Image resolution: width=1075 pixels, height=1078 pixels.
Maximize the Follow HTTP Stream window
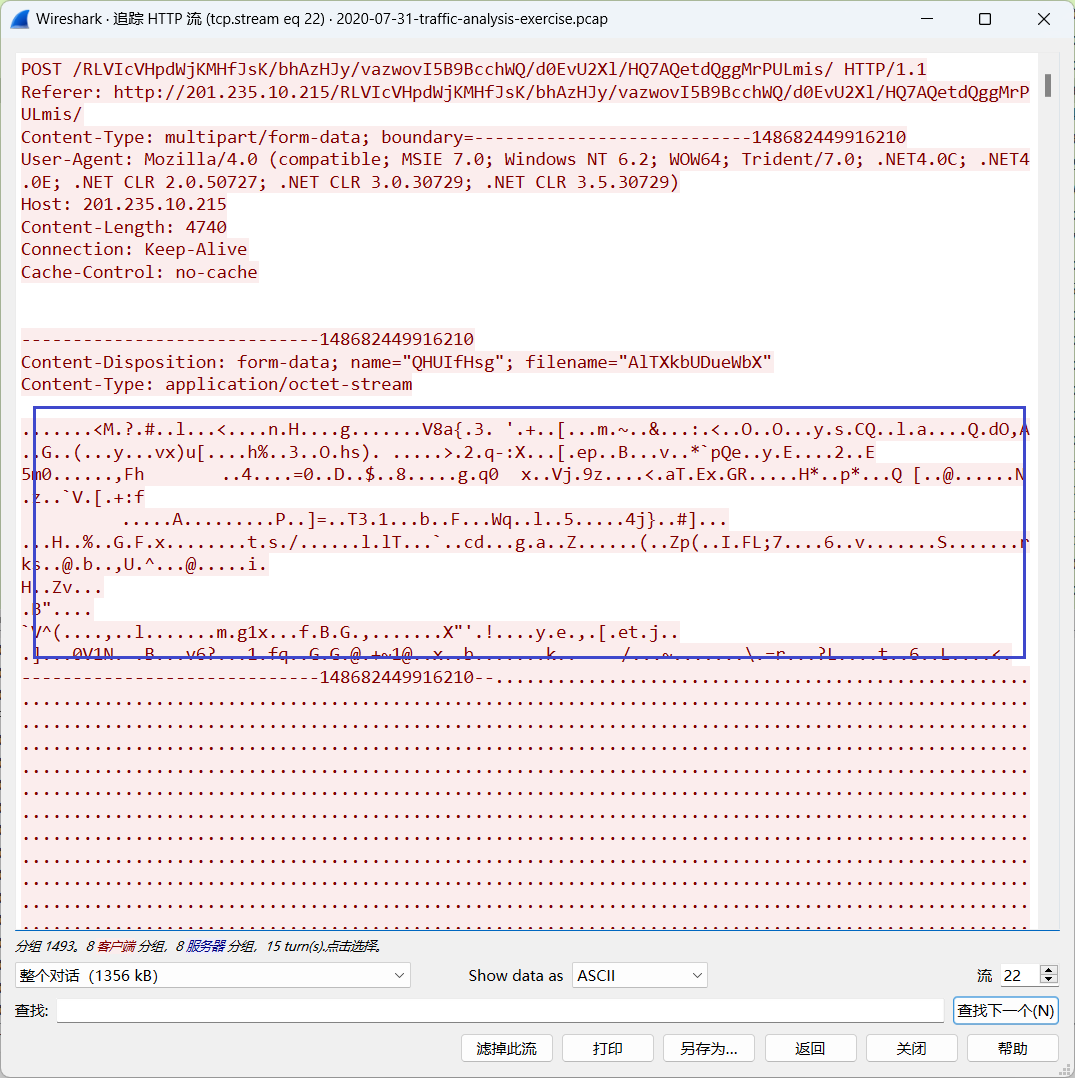984,19
